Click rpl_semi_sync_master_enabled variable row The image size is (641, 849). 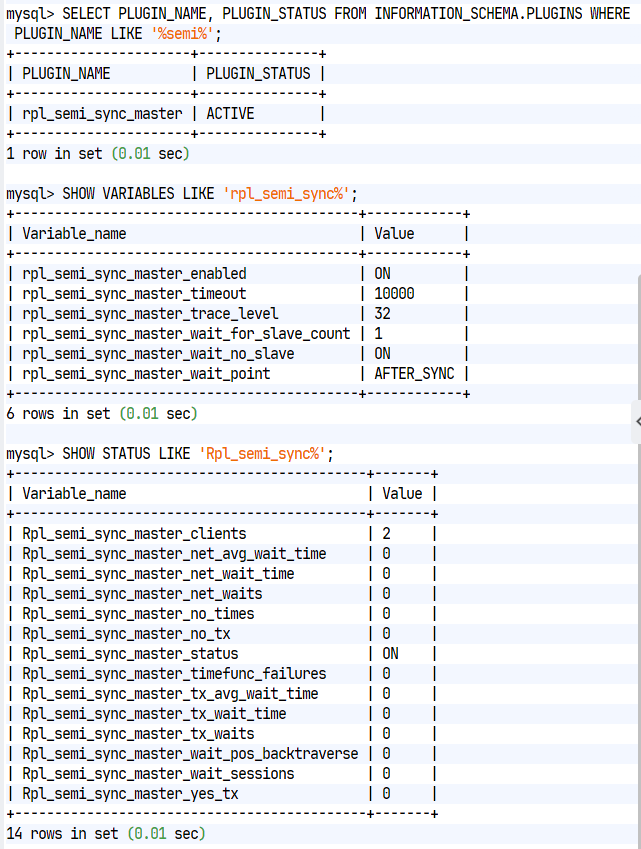[237, 273]
